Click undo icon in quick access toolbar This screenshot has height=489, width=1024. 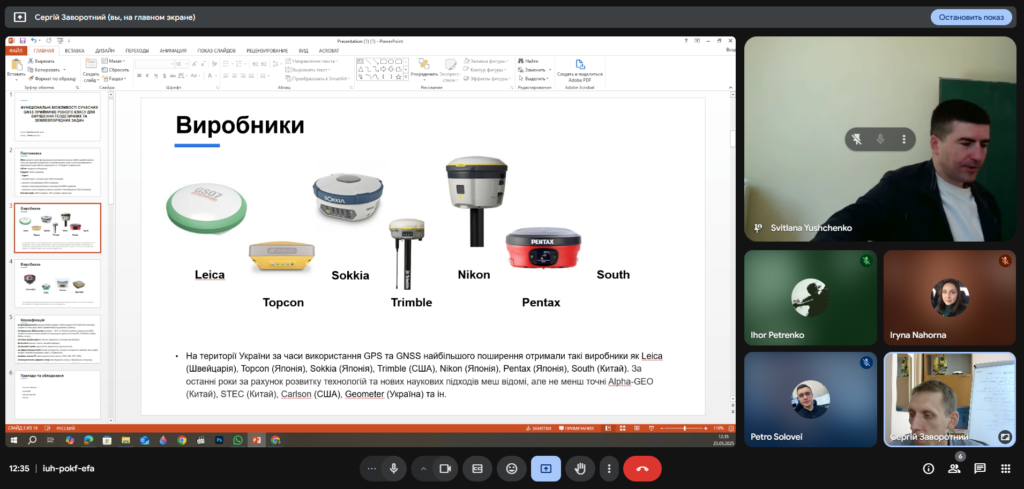click(x=34, y=40)
